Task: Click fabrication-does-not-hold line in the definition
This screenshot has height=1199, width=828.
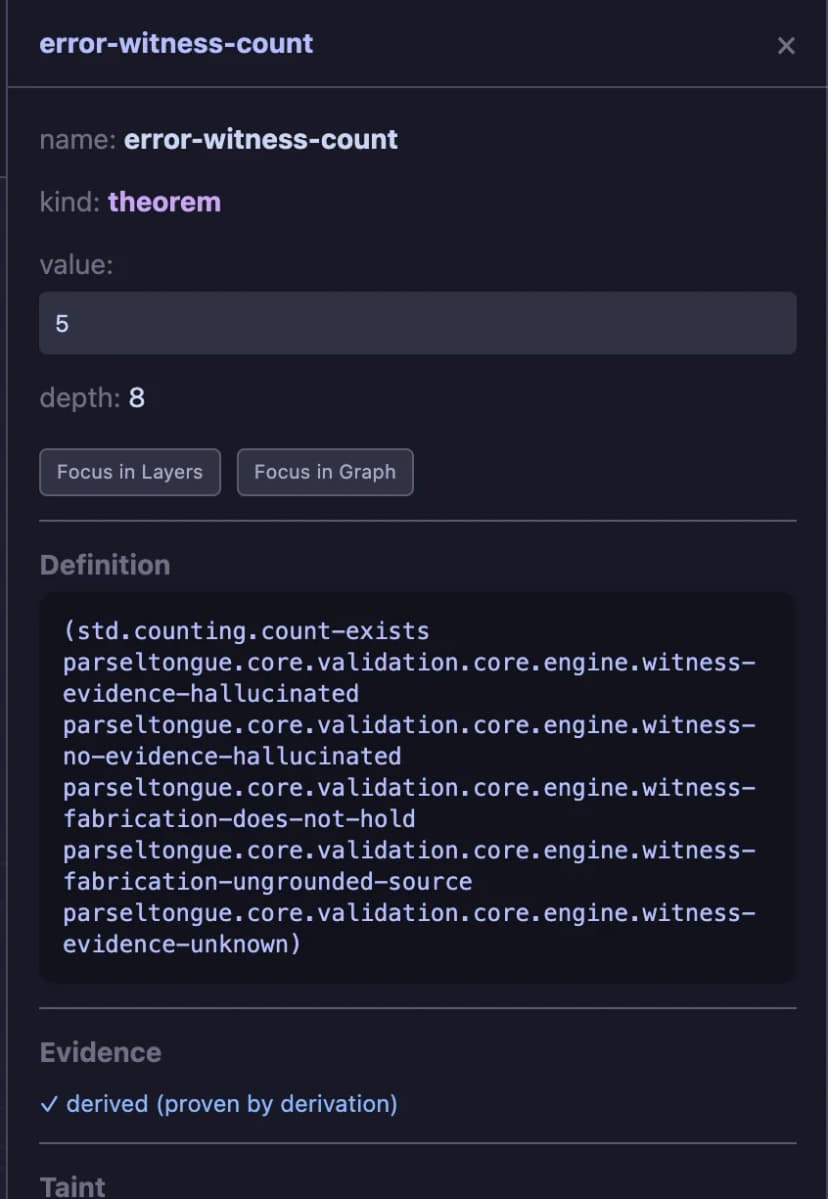Action: click(x=239, y=819)
